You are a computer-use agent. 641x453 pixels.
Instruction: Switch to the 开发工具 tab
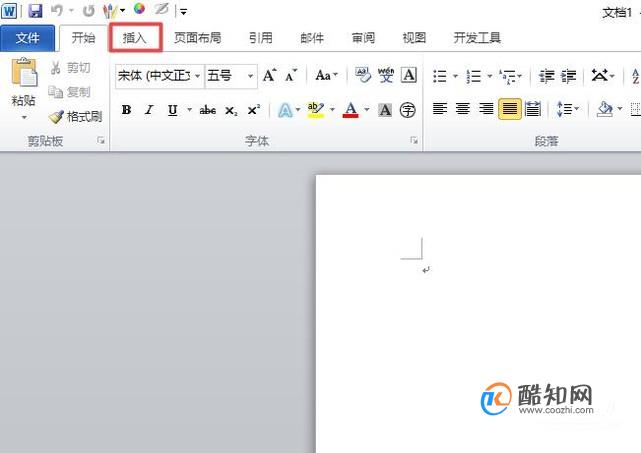point(477,38)
